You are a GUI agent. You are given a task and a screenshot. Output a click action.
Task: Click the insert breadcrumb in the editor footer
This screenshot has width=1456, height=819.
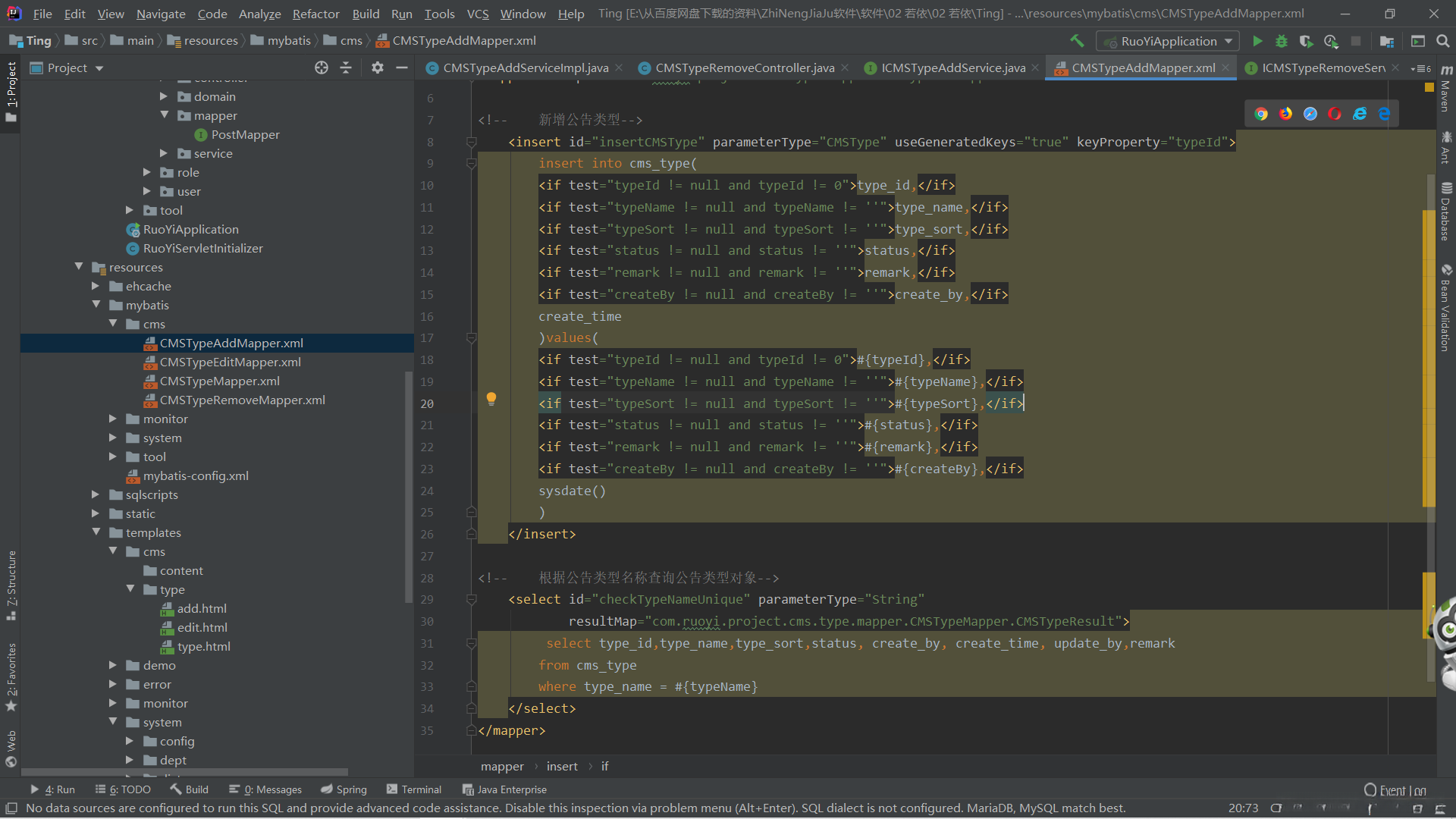pos(562,767)
